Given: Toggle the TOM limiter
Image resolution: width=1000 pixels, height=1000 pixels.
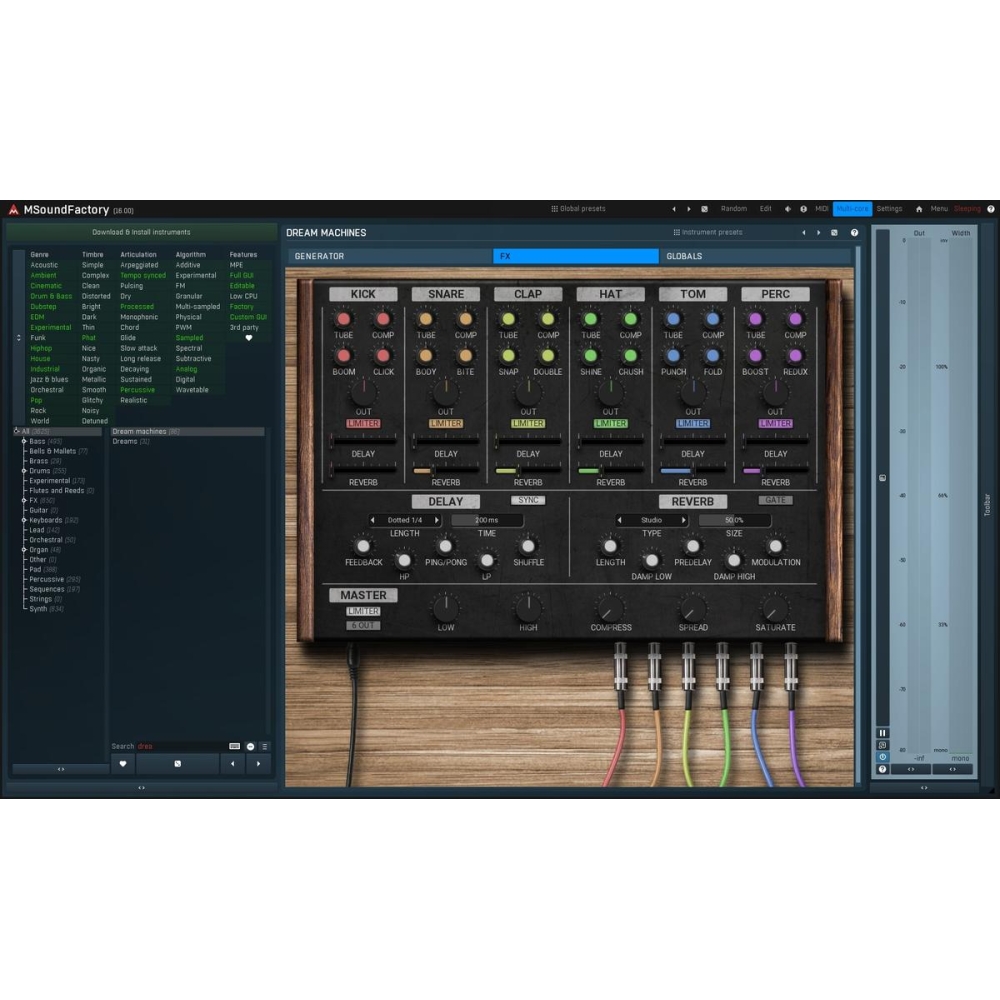Looking at the screenshot, I should pos(693,423).
